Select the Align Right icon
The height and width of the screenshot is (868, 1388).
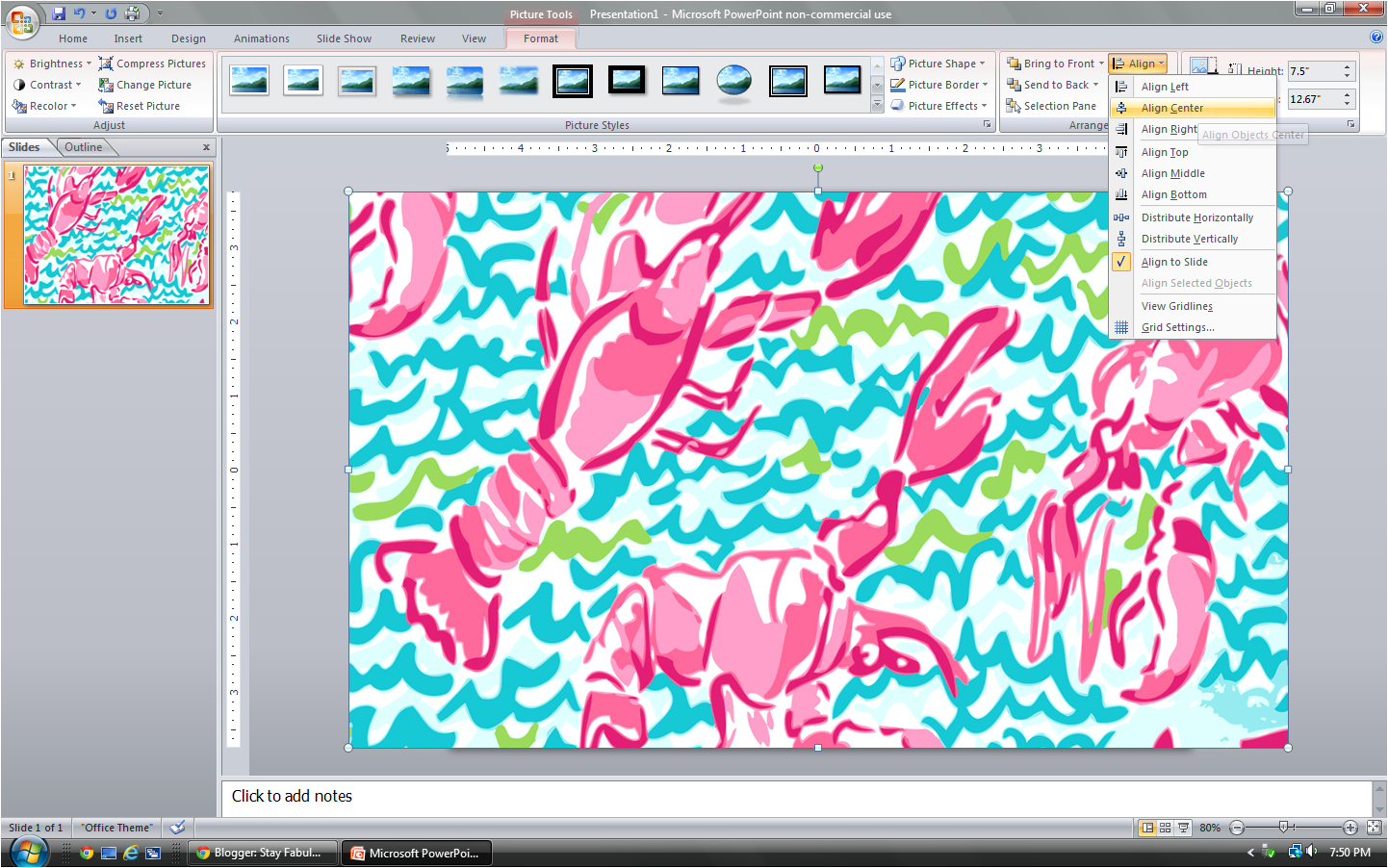tap(1121, 129)
